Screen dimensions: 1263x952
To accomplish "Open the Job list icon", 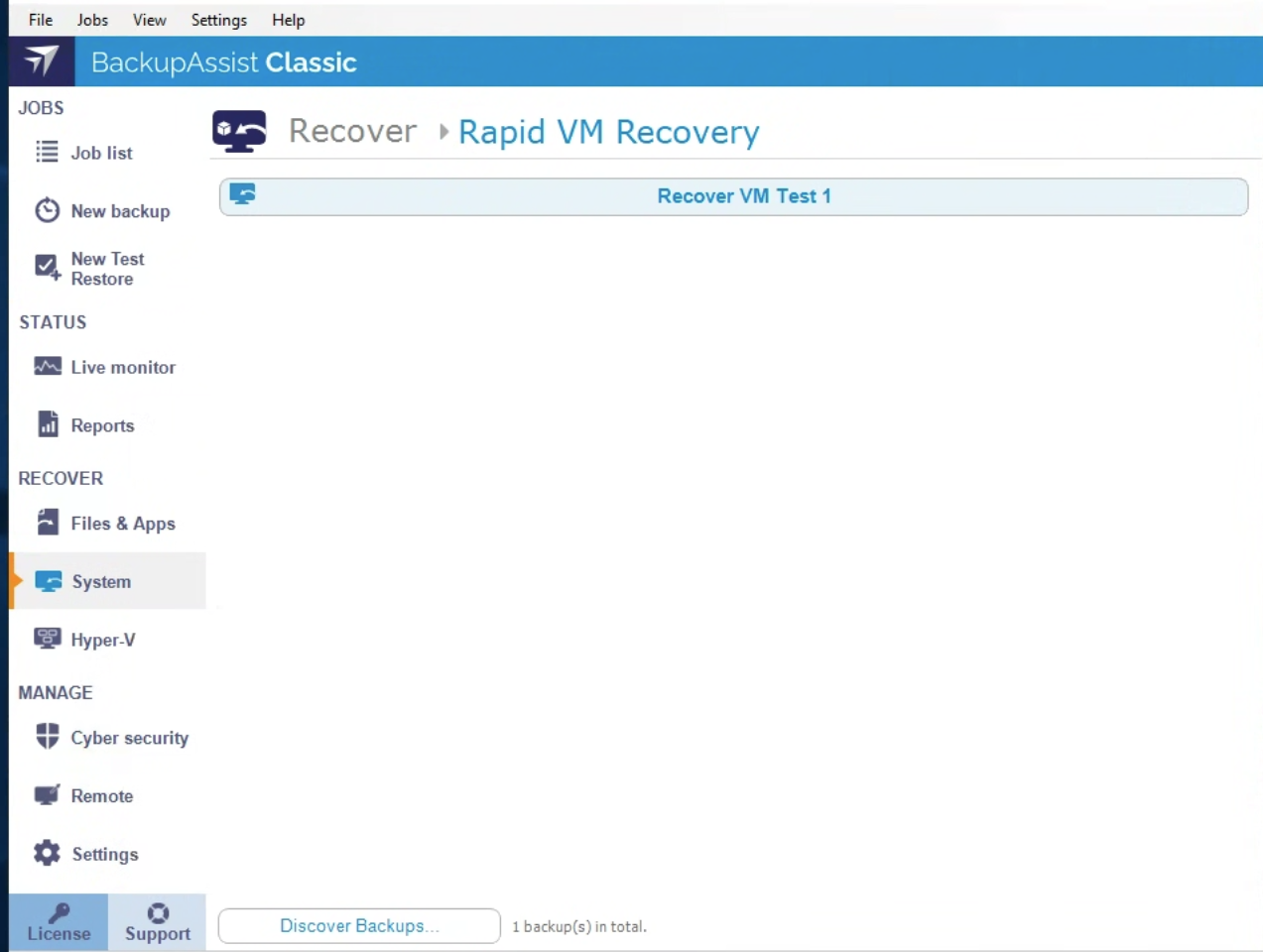I will (x=47, y=152).
